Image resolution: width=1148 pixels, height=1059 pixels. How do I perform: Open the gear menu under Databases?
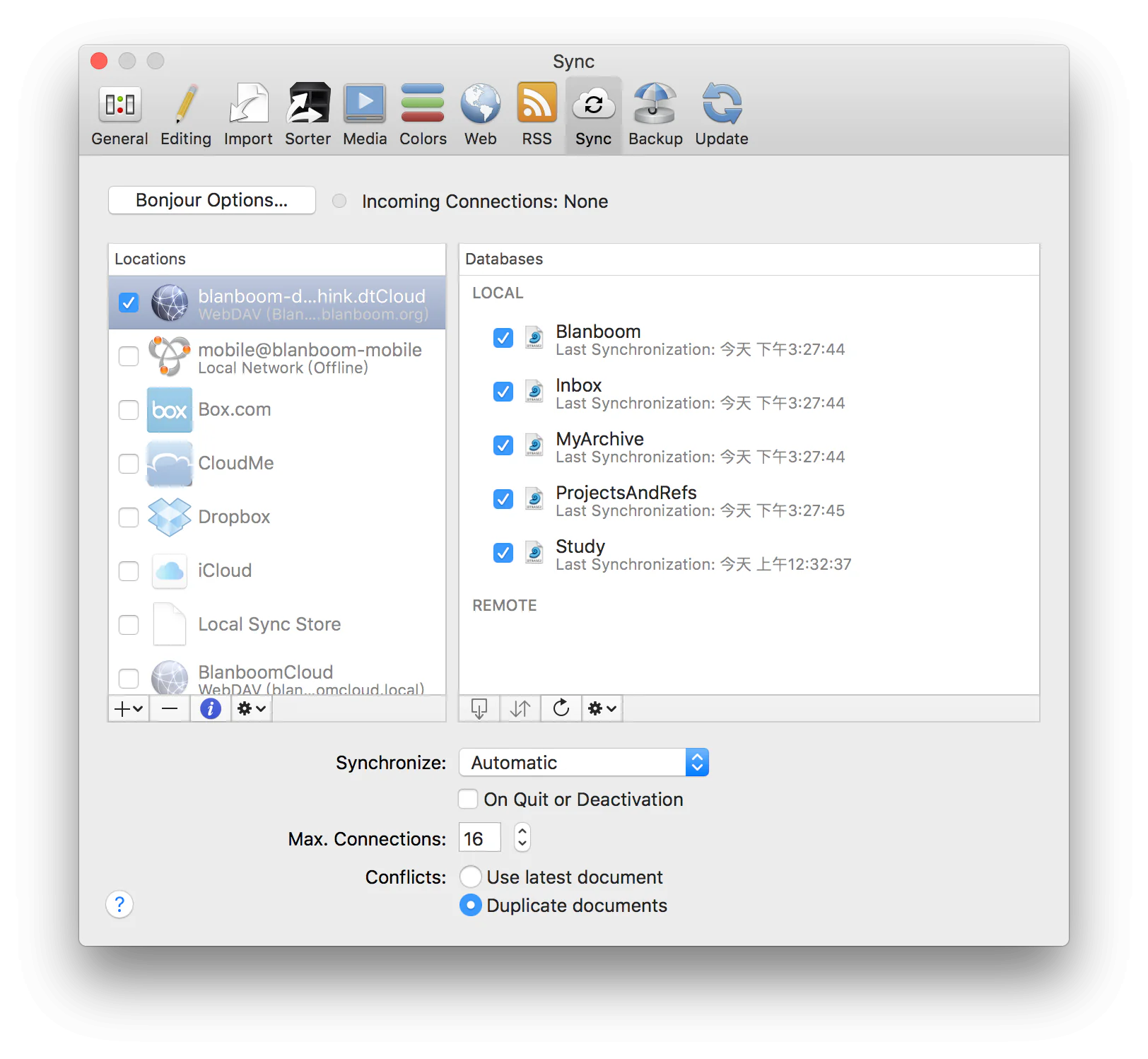(602, 708)
